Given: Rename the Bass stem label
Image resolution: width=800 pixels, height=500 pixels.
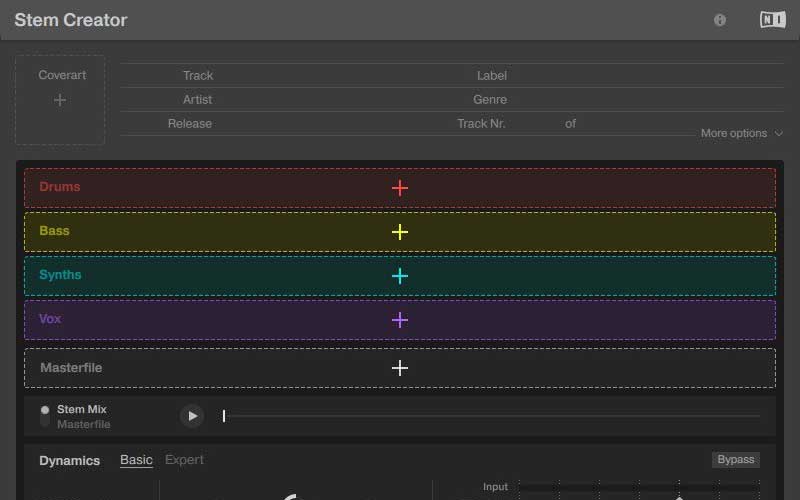Looking at the screenshot, I should click(54, 231).
